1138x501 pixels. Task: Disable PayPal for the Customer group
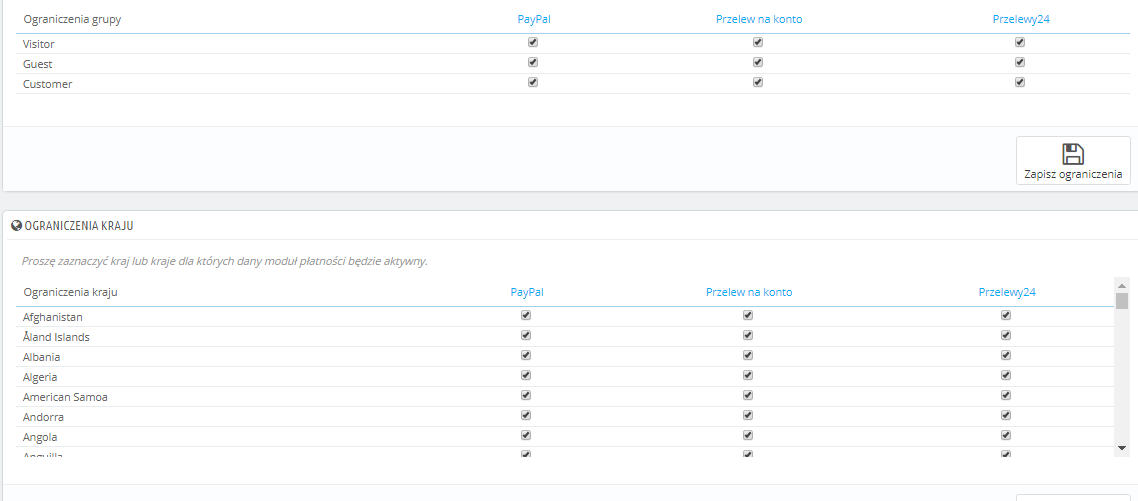(x=533, y=82)
